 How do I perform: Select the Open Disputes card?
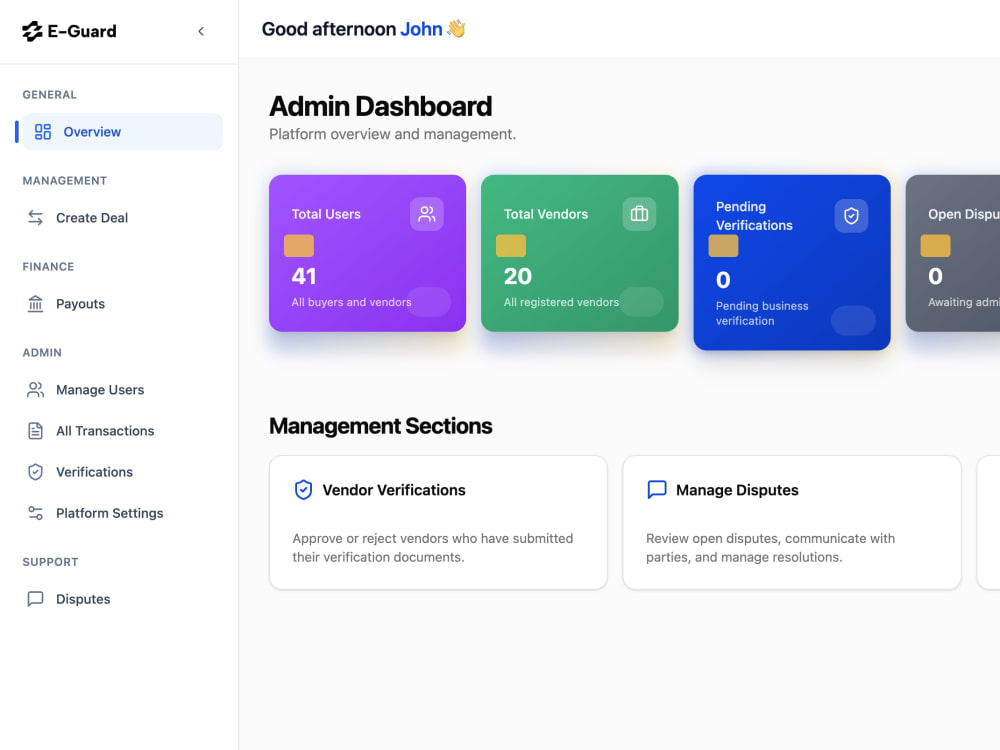(x=953, y=253)
